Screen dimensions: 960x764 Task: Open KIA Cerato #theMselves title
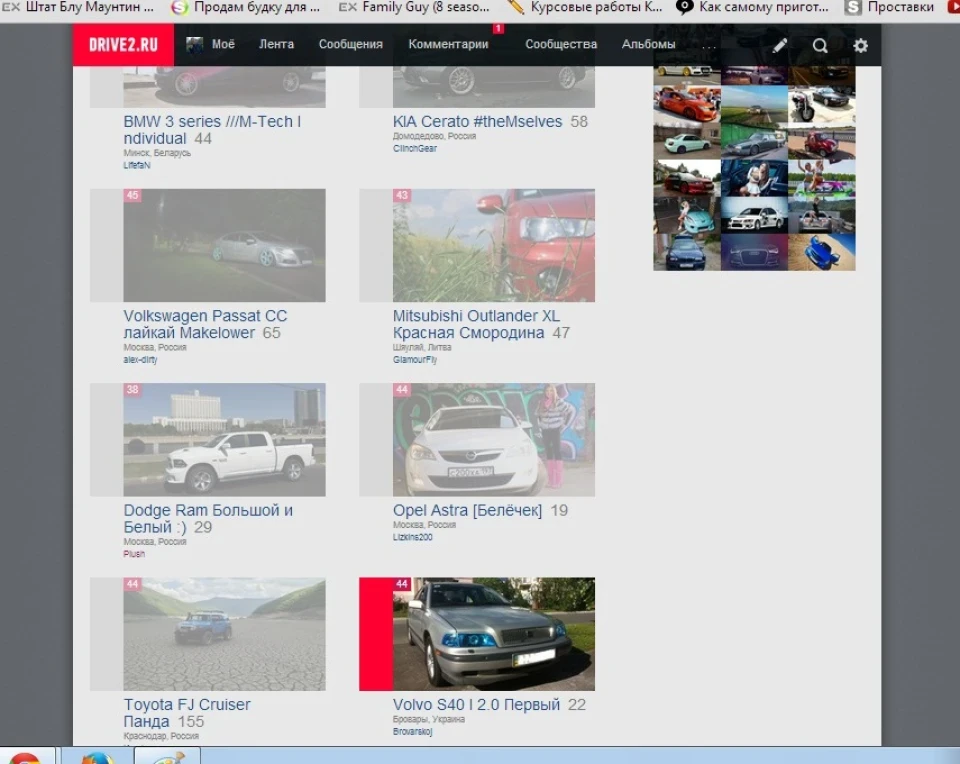(x=478, y=121)
